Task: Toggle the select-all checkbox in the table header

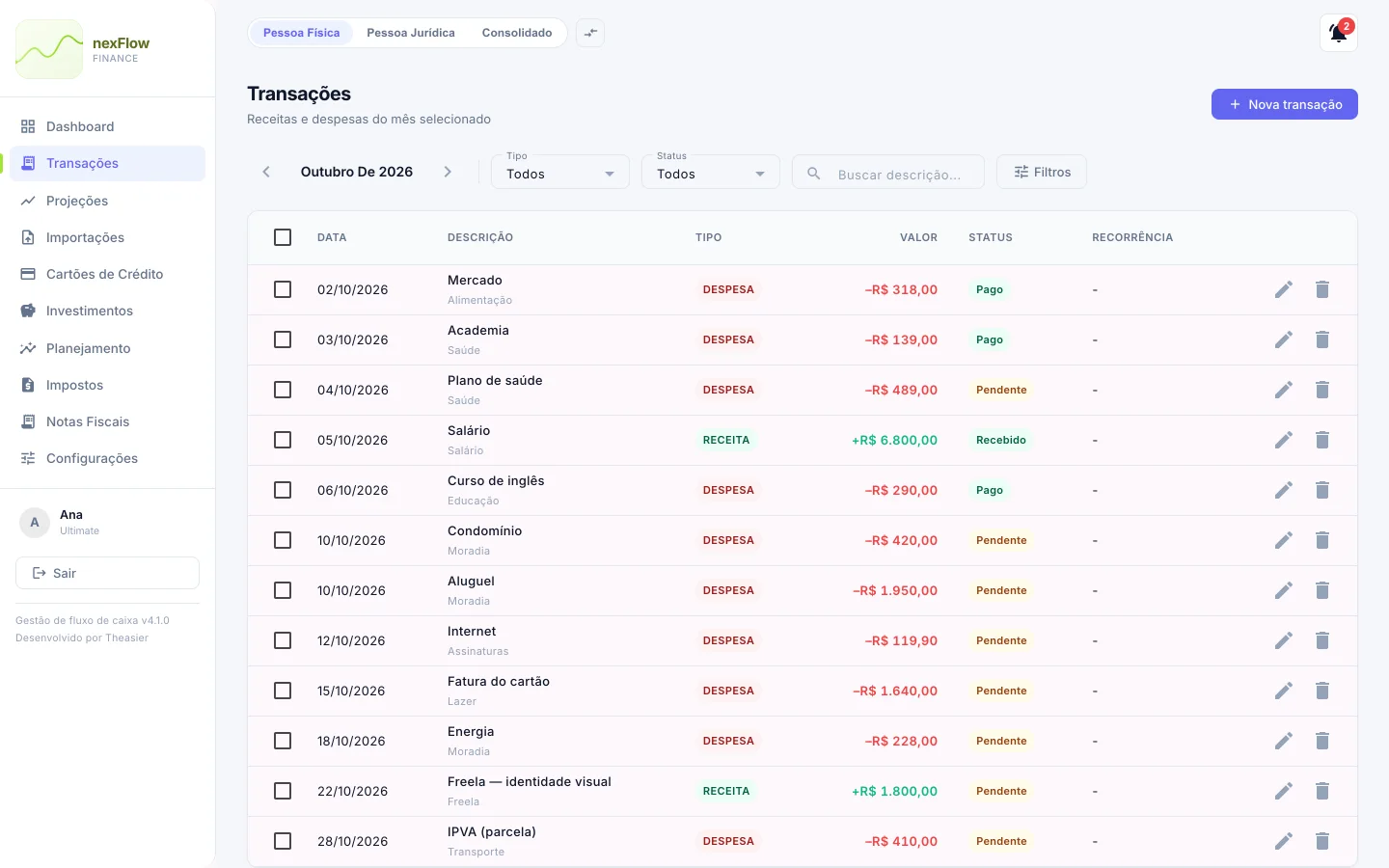Action: 283,237
